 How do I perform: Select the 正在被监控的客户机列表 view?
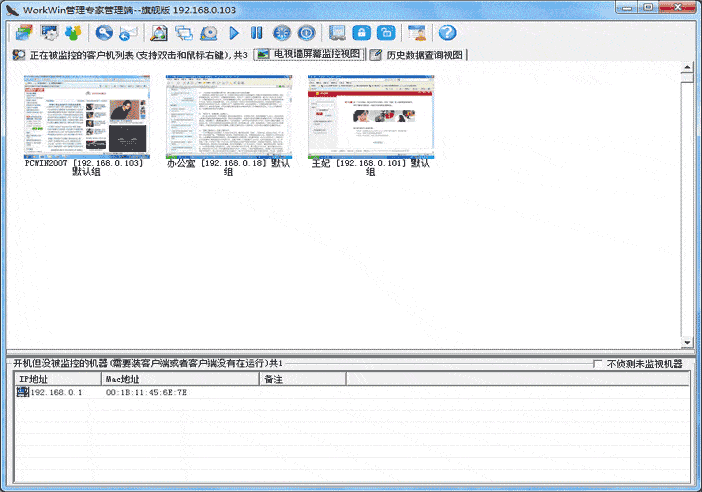click(130, 55)
